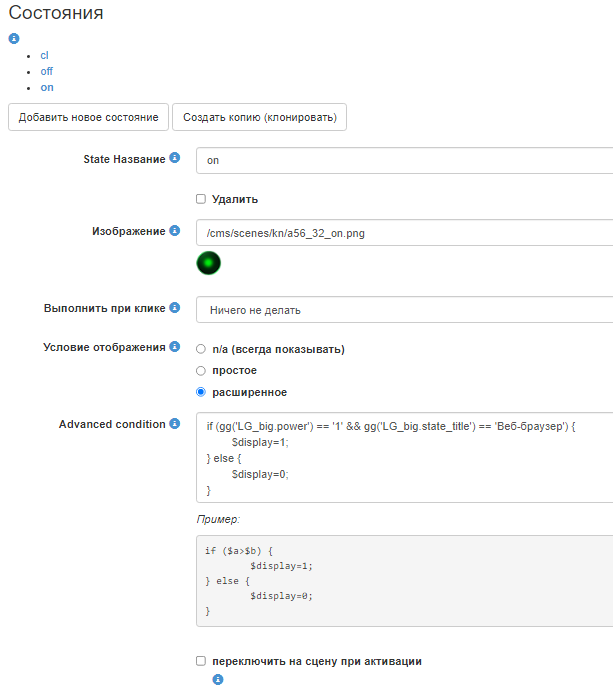Screen dimensions: 613x697
Task: Select the 'простое' display condition
Action: (x=201, y=371)
